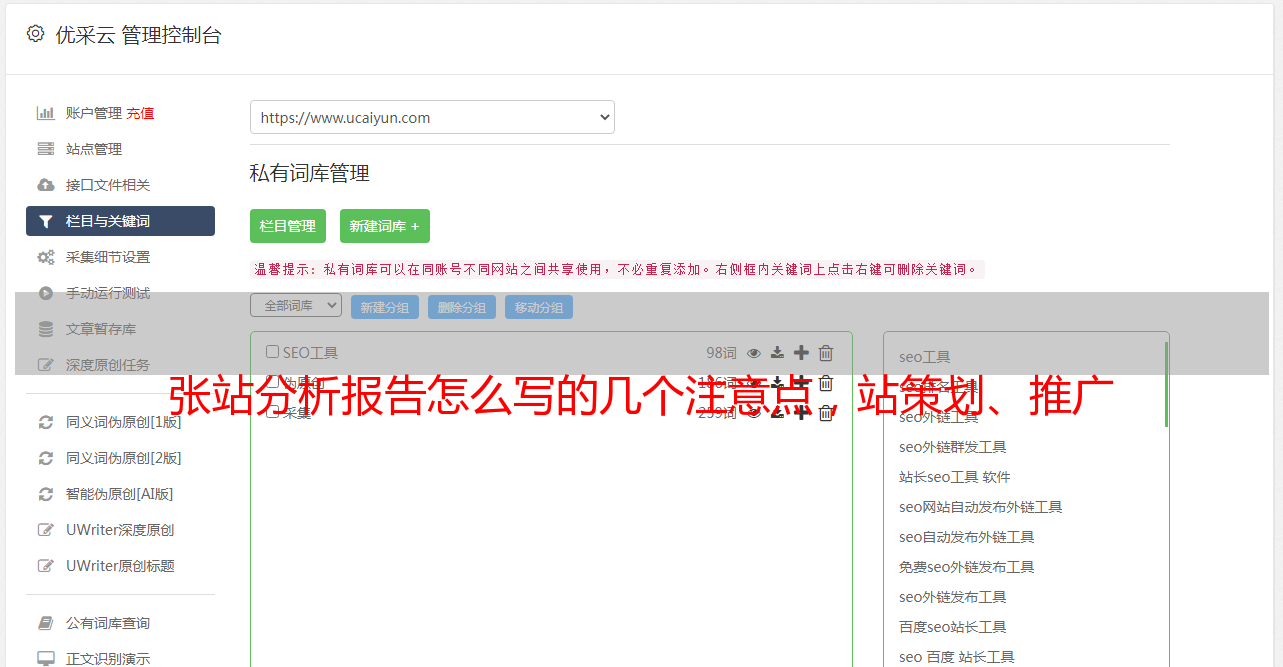Click refresh icon of 同义词伪原创[1版]

point(45,422)
